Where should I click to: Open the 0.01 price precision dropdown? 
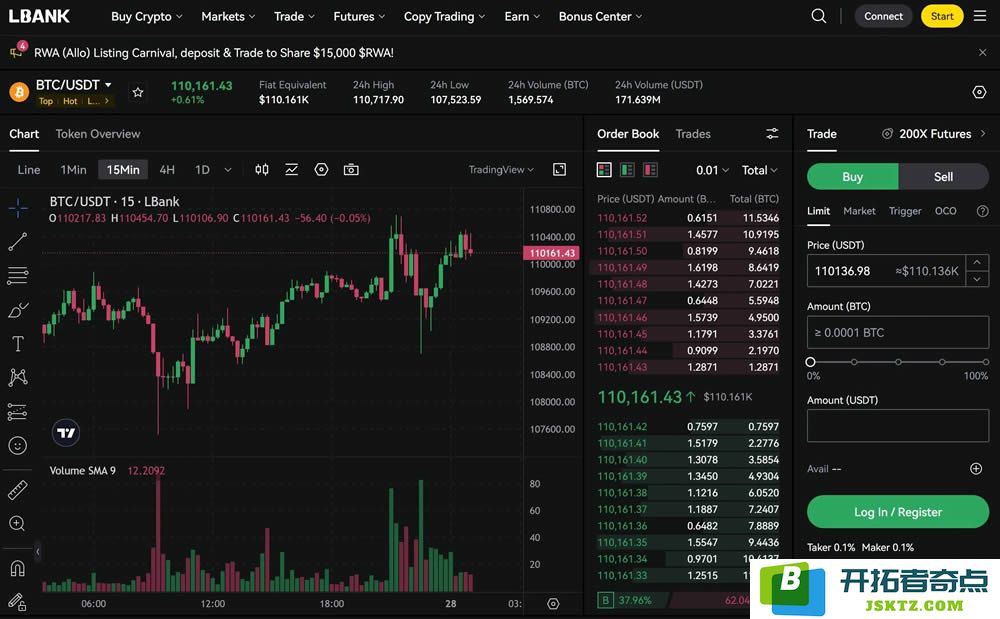point(712,170)
